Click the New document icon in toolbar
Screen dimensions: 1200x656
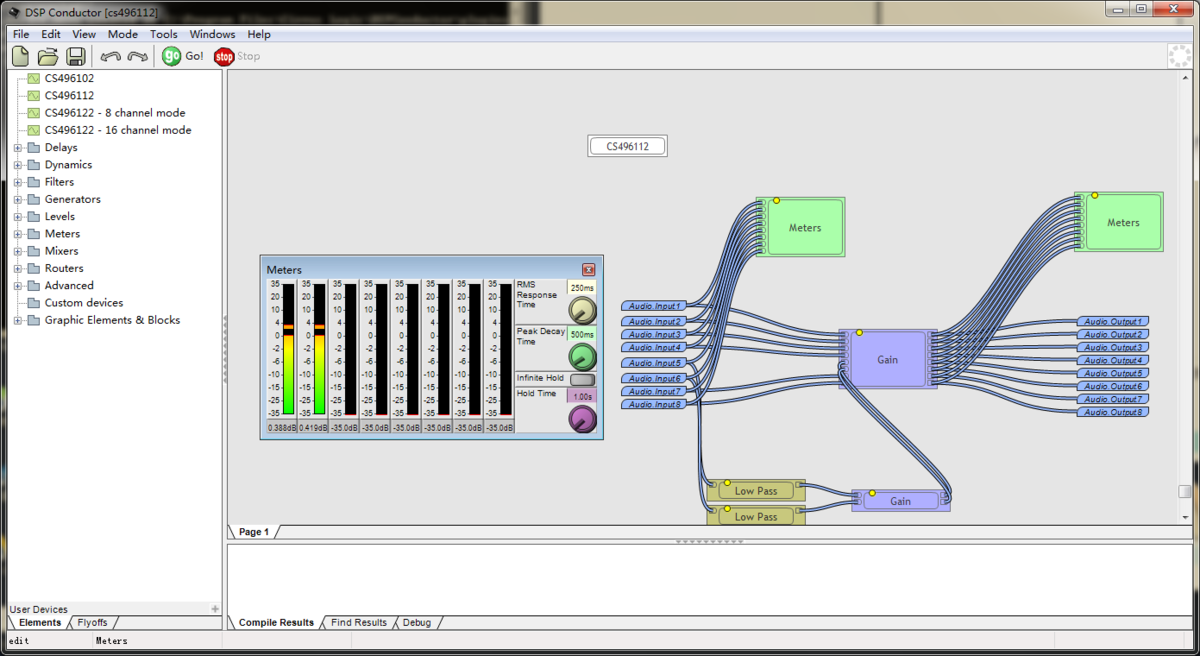20,56
